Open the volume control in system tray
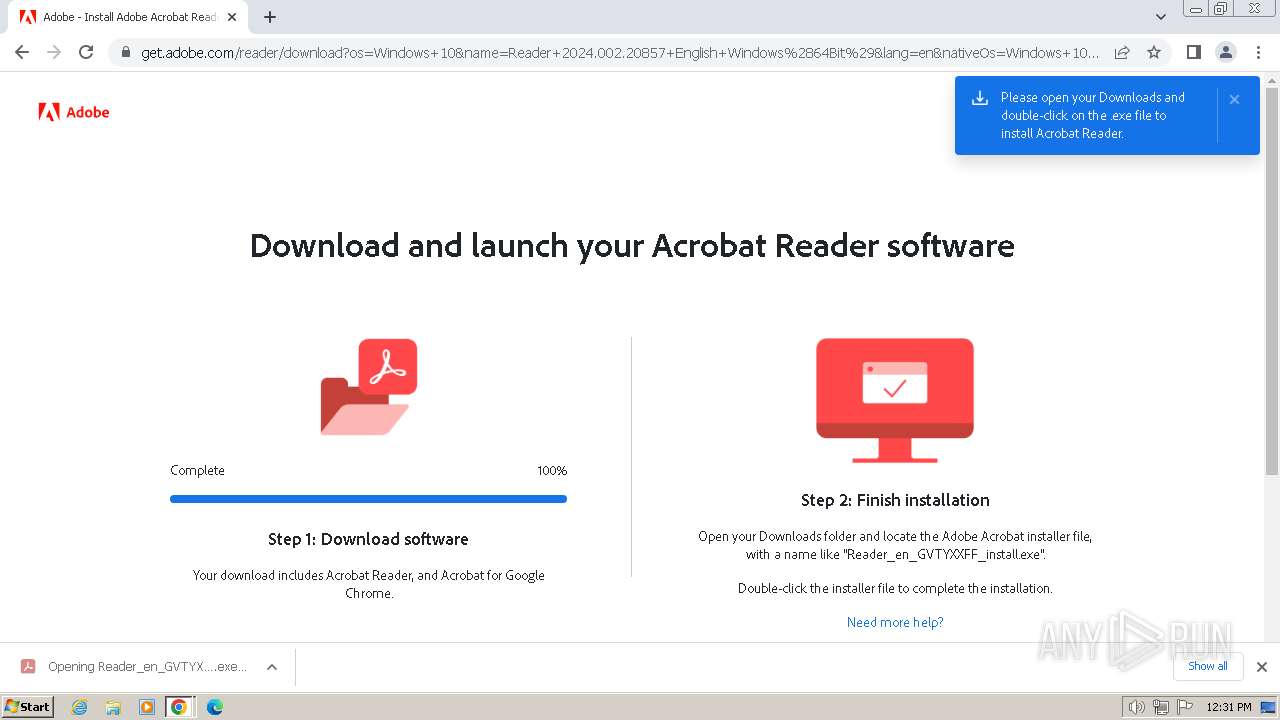The height and width of the screenshot is (720, 1280). [x=1136, y=707]
